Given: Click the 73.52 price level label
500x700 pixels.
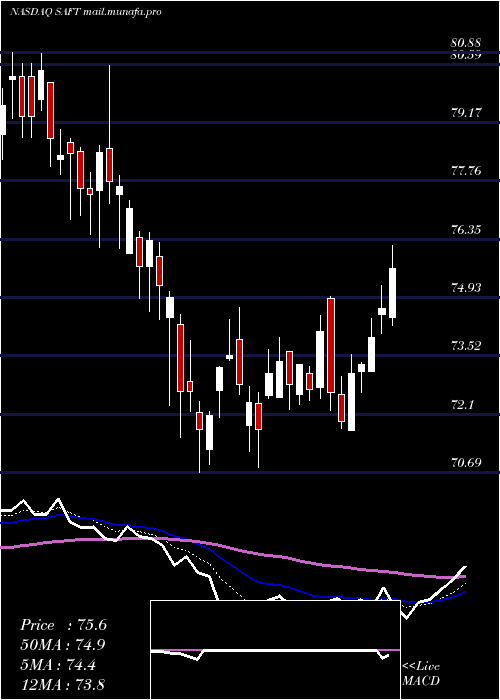Looking at the screenshot, I should click(466, 346).
